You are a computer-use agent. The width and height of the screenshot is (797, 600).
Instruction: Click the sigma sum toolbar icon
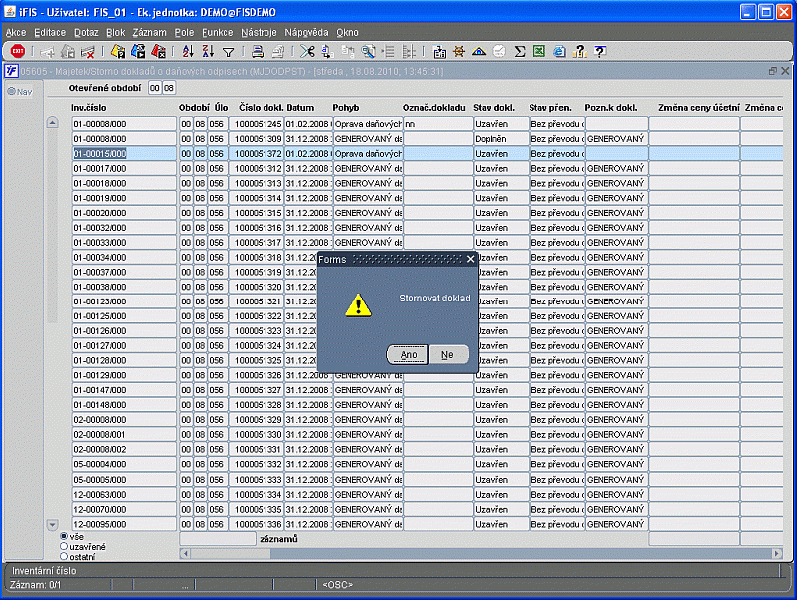point(520,51)
